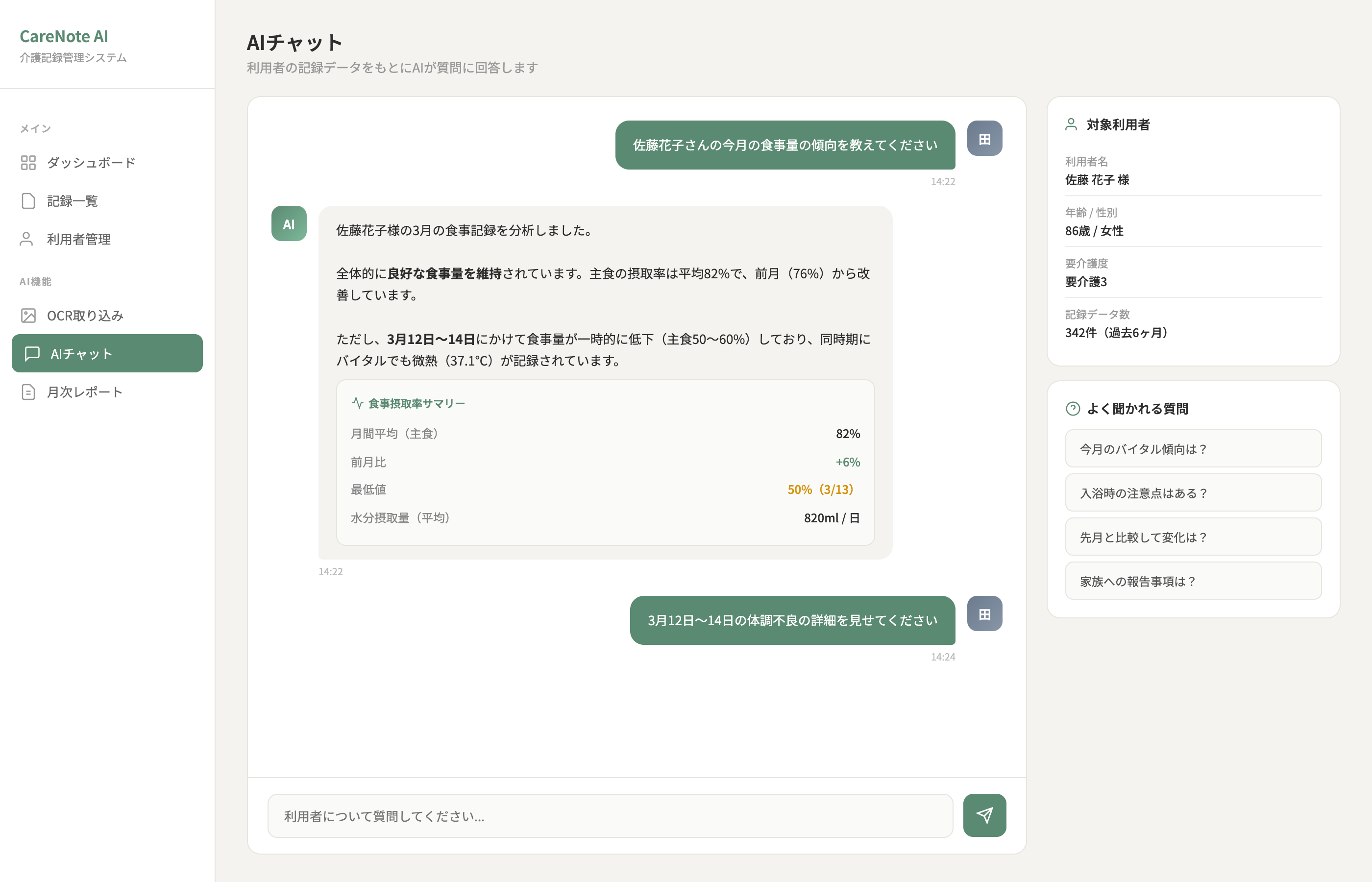The width and height of the screenshot is (1372, 882).
Task: Click the 記録一覧 document icon
Action: (x=28, y=201)
